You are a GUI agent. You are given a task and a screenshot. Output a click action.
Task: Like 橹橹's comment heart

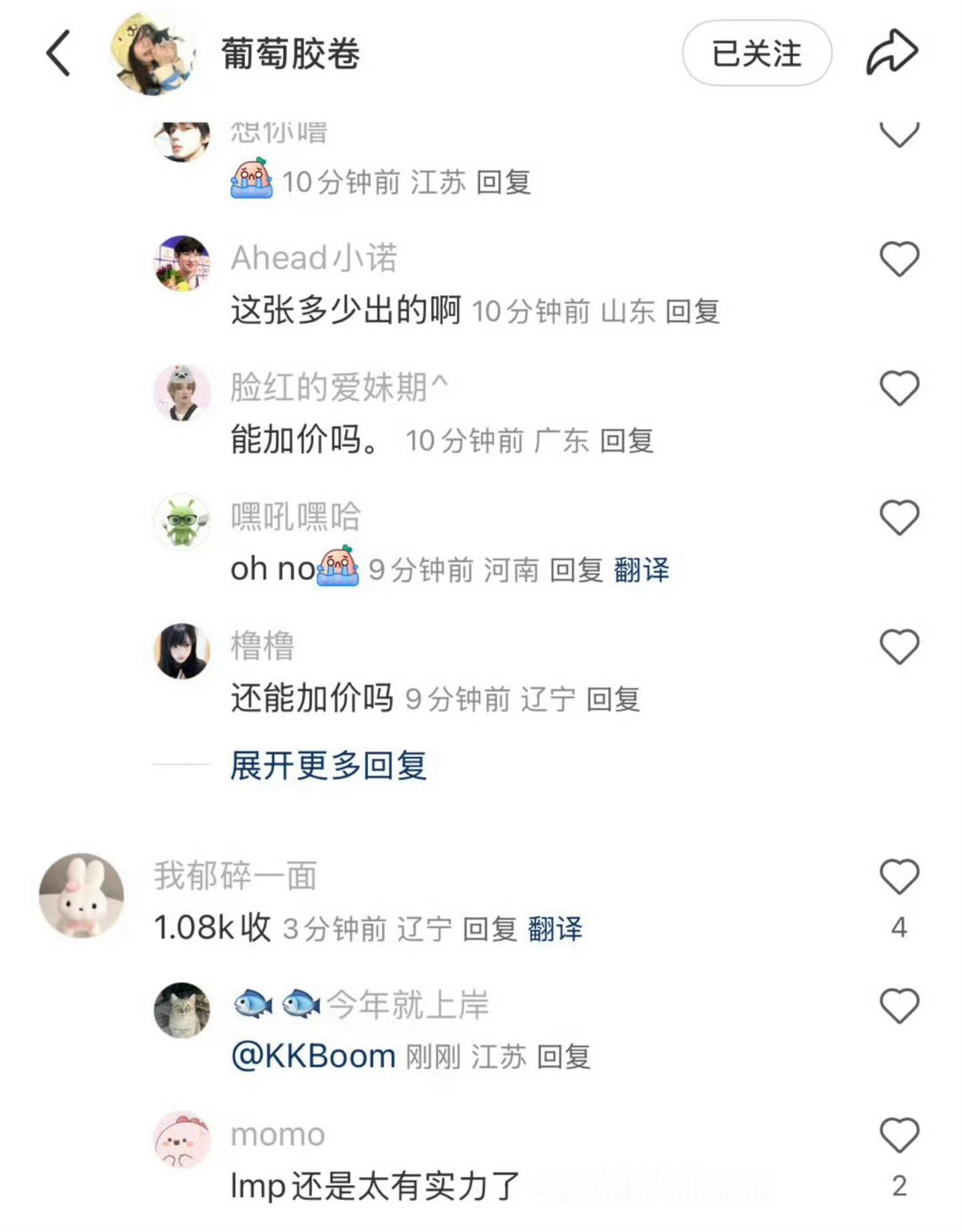[x=899, y=646]
